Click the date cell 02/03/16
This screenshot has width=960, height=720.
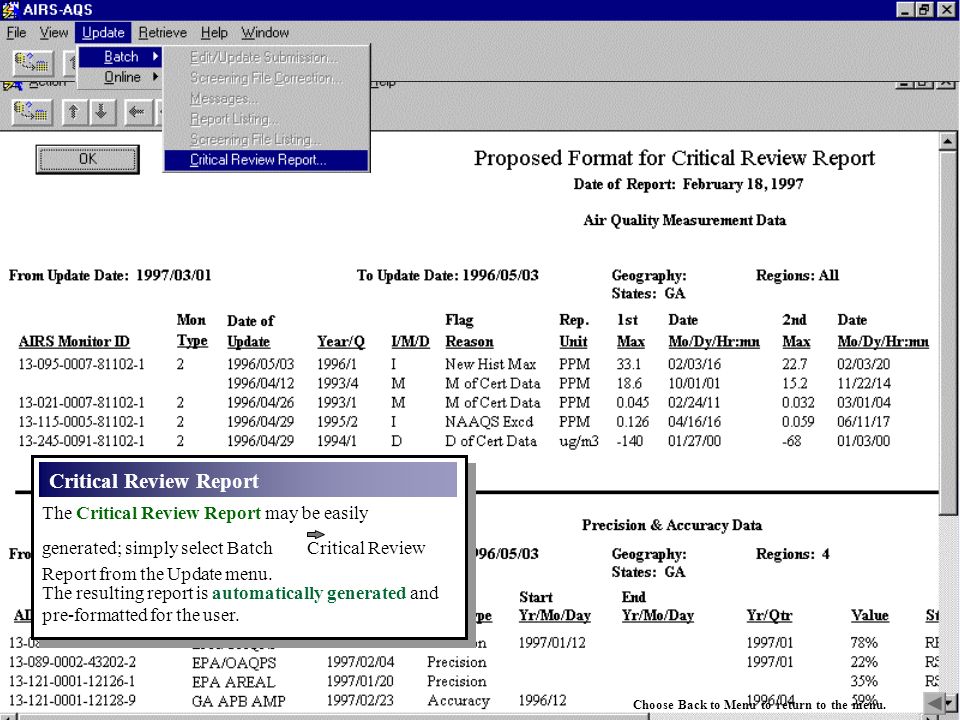(694, 364)
